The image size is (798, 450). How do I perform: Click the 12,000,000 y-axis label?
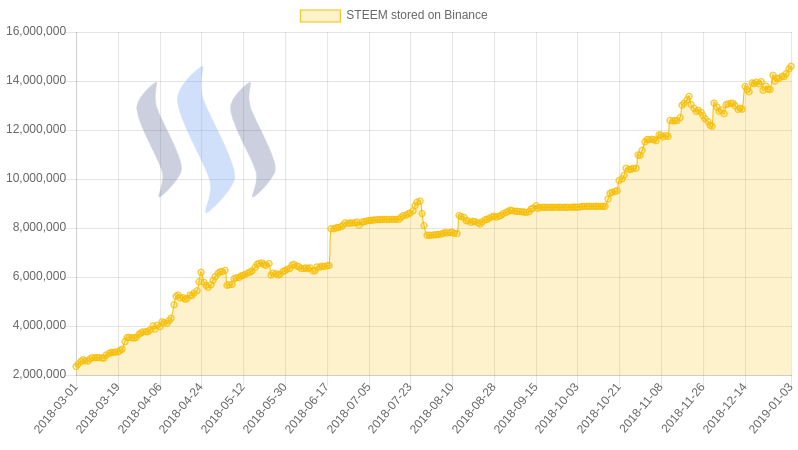pyautogui.click(x=36, y=129)
